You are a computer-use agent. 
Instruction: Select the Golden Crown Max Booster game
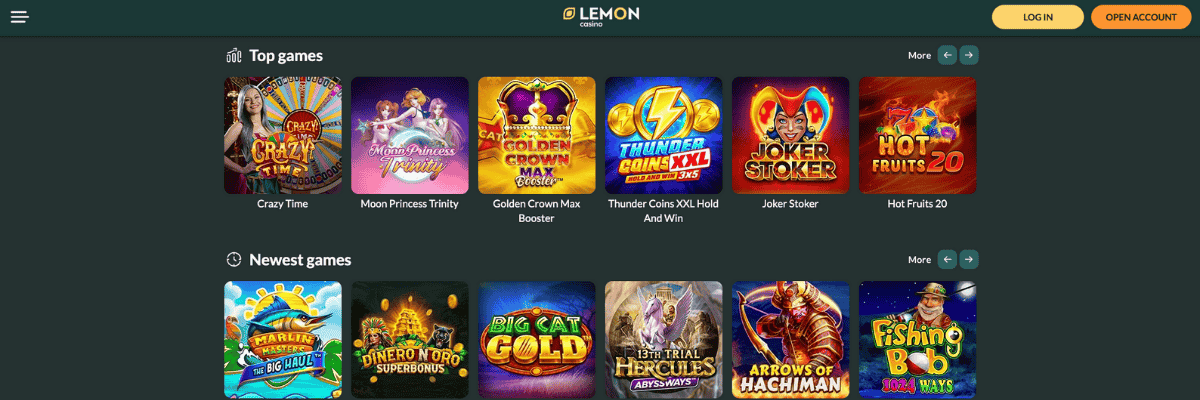536,135
